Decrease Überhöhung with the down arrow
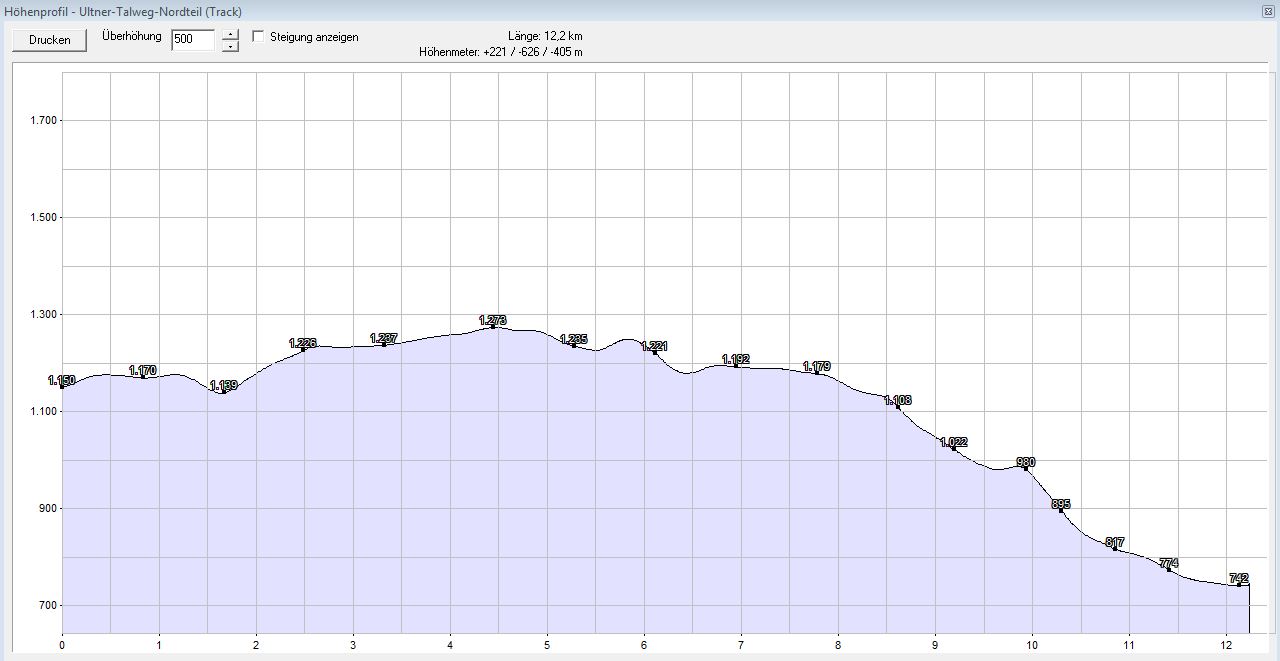 coord(230,47)
